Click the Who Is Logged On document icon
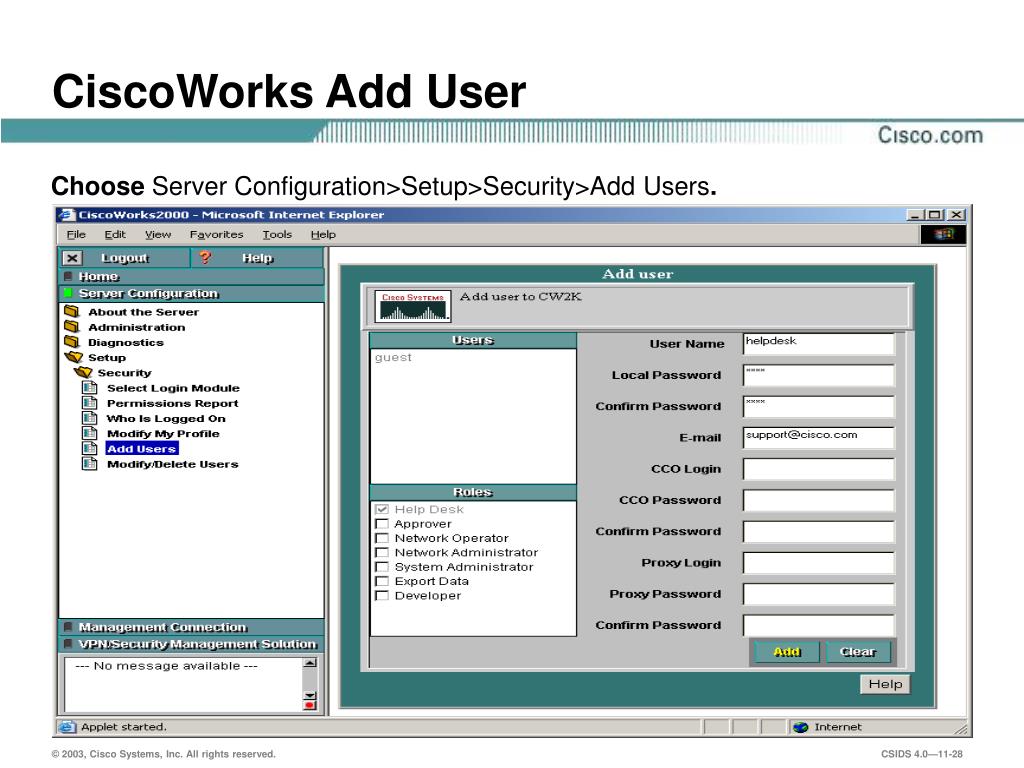 pyautogui.click(x=89, y=418)
